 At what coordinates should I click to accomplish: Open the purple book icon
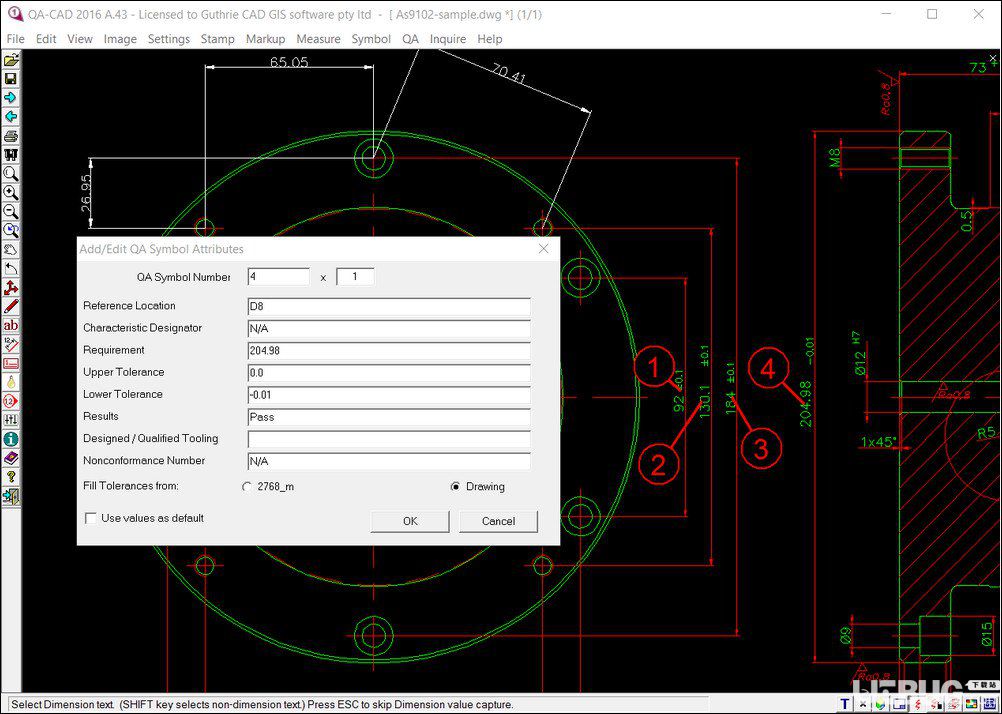11,458
